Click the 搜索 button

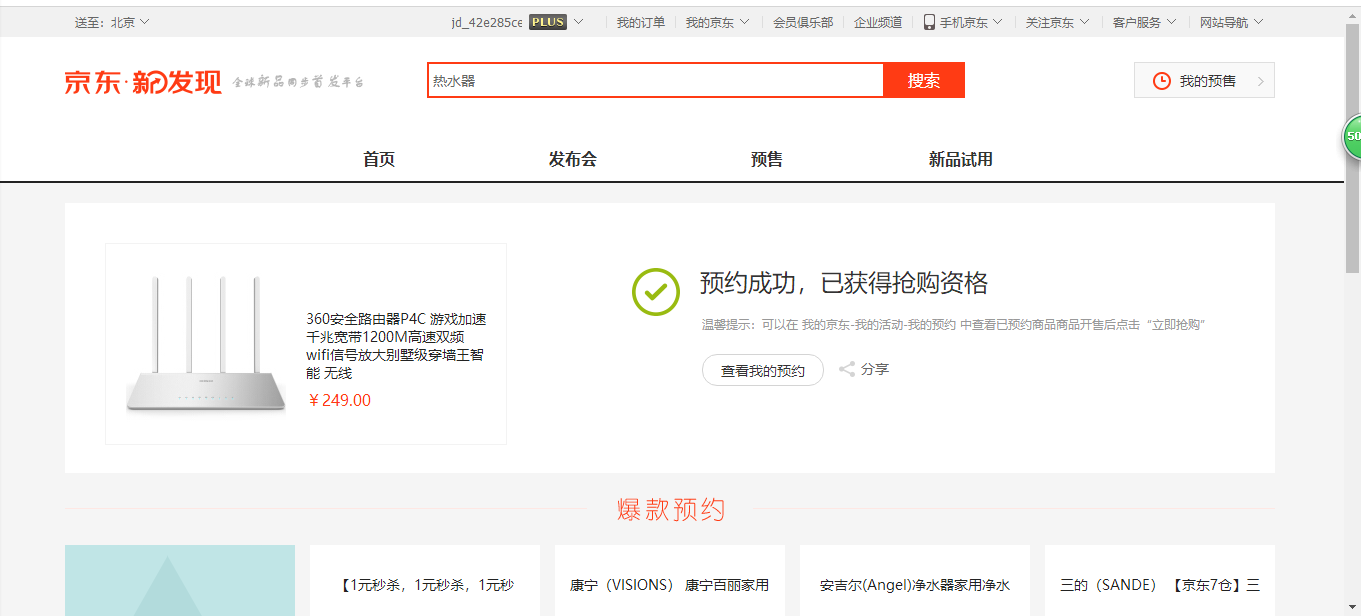tap(924, 80)
